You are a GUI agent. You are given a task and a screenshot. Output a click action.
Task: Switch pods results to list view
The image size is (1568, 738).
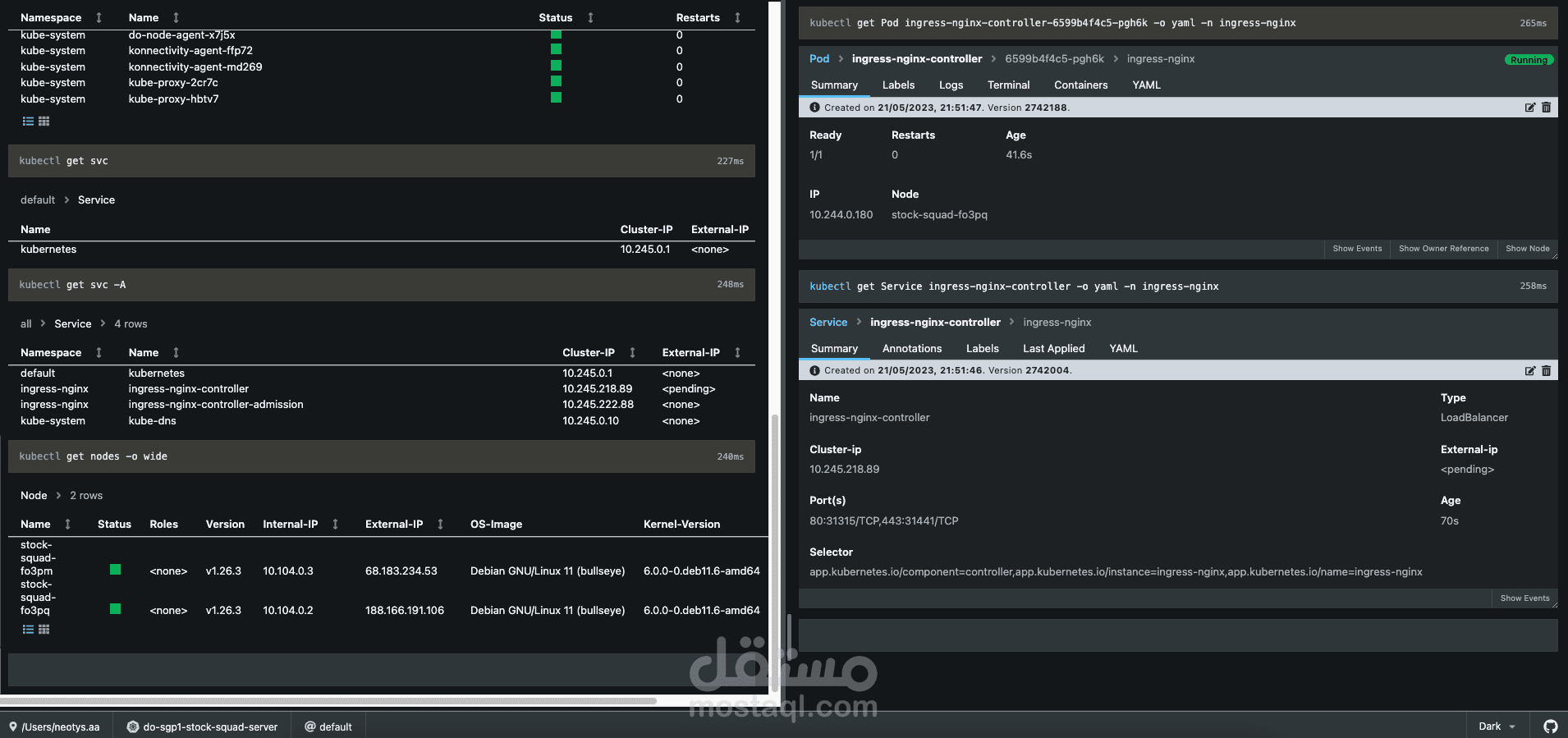pos(28,121)
